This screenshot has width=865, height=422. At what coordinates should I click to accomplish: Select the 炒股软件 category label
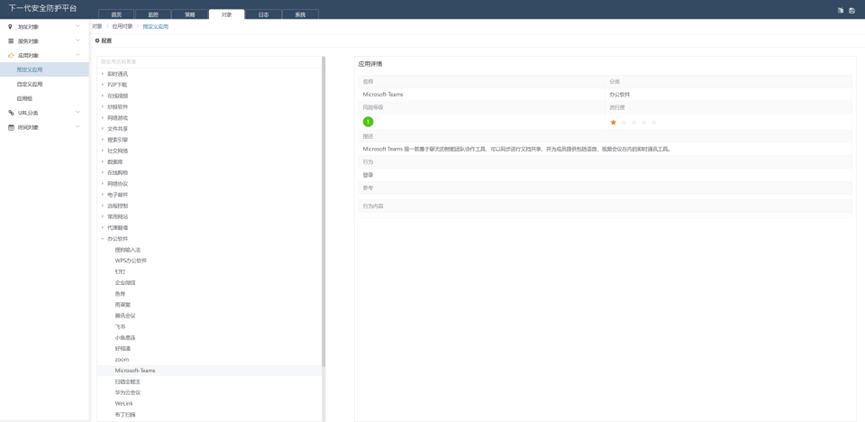pos(118,106)
